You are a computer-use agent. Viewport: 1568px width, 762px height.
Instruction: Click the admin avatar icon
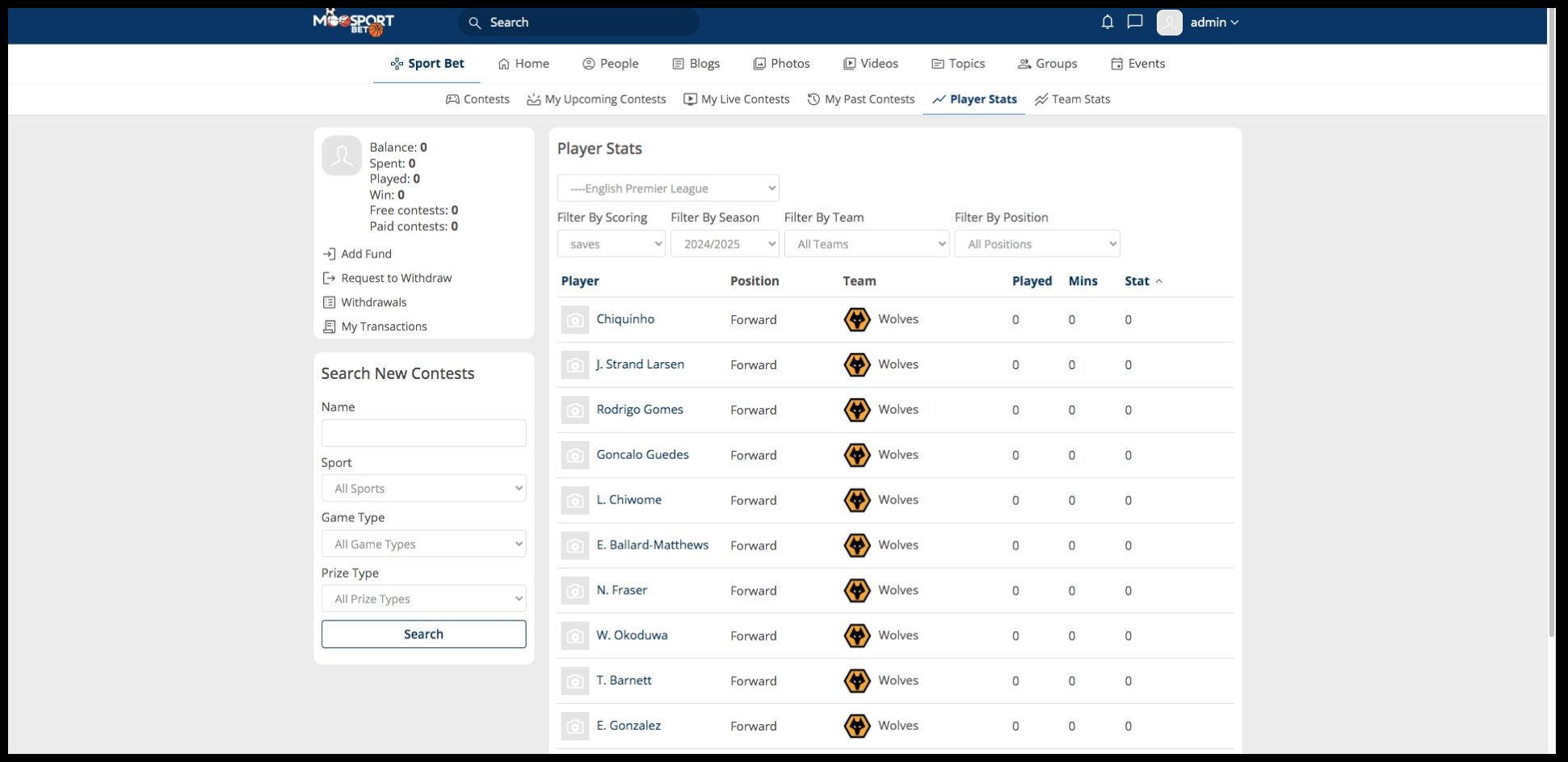[x=1169, y=23]
